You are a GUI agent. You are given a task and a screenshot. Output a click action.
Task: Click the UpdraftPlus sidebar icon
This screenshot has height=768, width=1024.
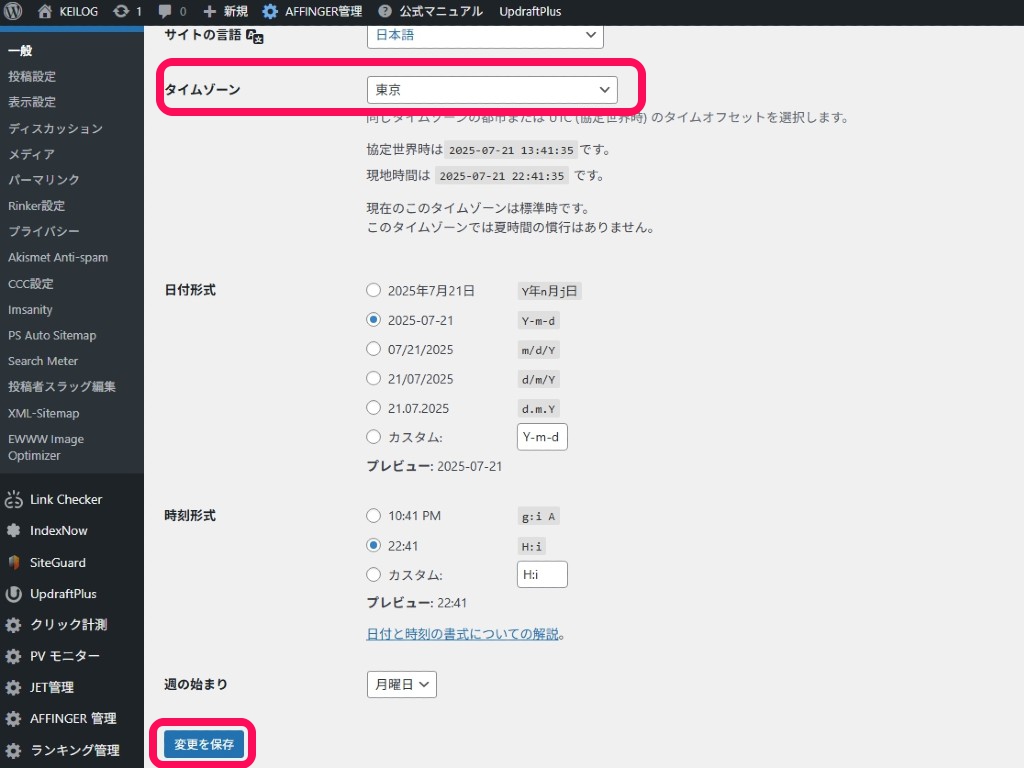tap(14, 594)
